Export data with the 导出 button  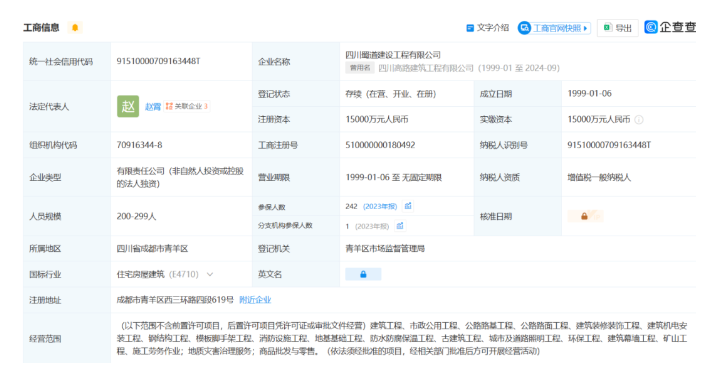[618, 28]
